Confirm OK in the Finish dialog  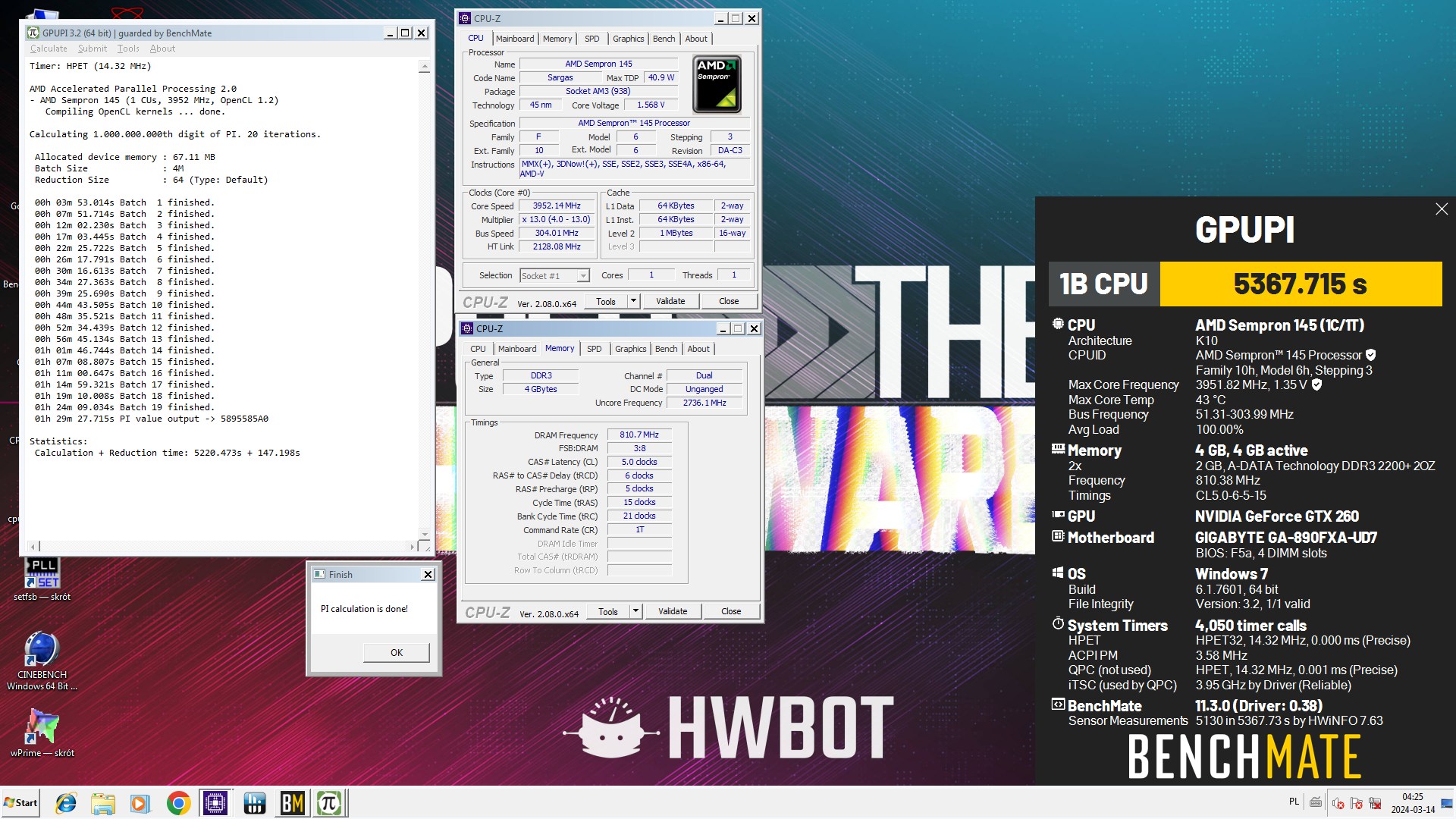[x=397, y=652]
